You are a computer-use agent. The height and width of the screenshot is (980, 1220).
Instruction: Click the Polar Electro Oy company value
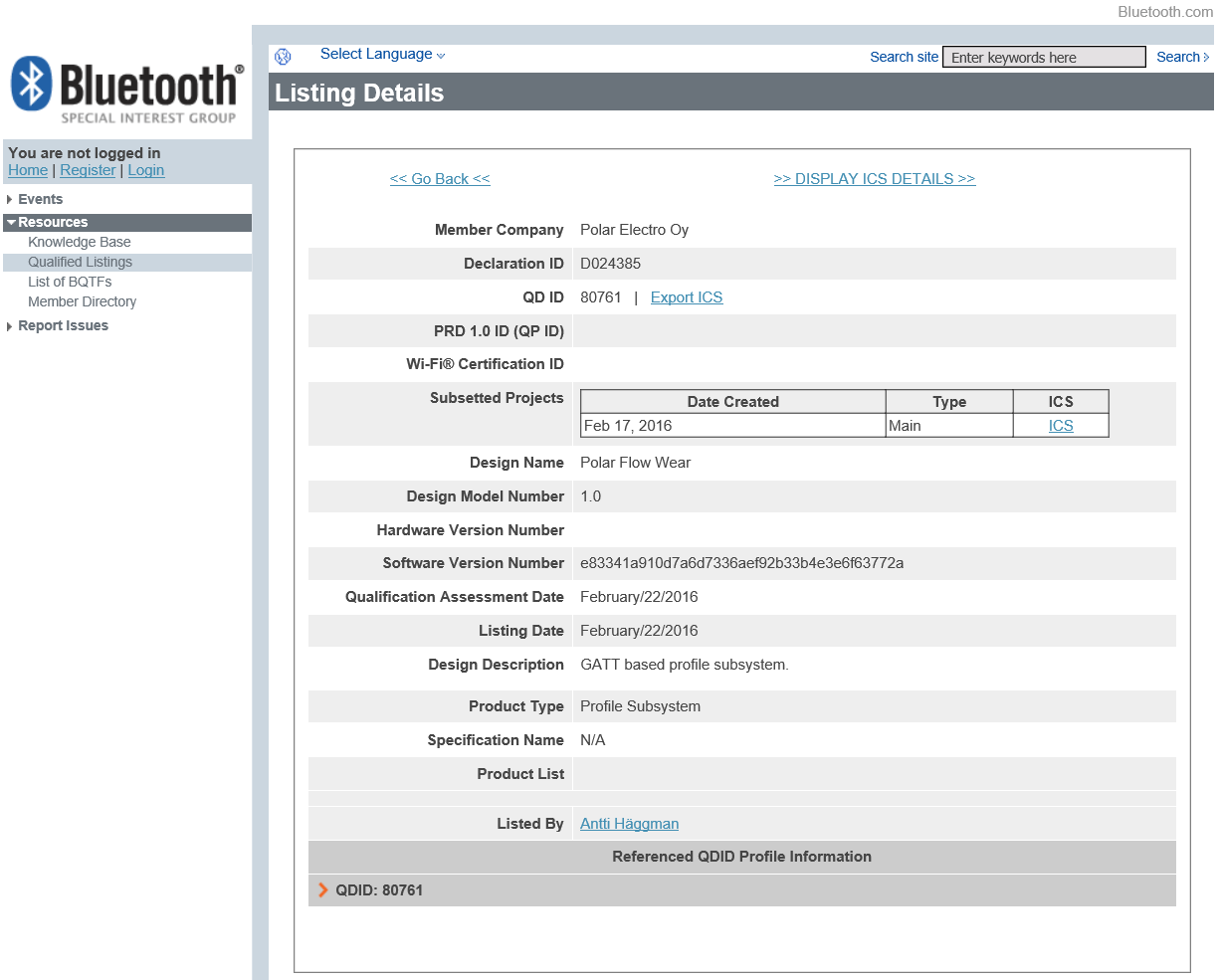[x=635, y=230]
